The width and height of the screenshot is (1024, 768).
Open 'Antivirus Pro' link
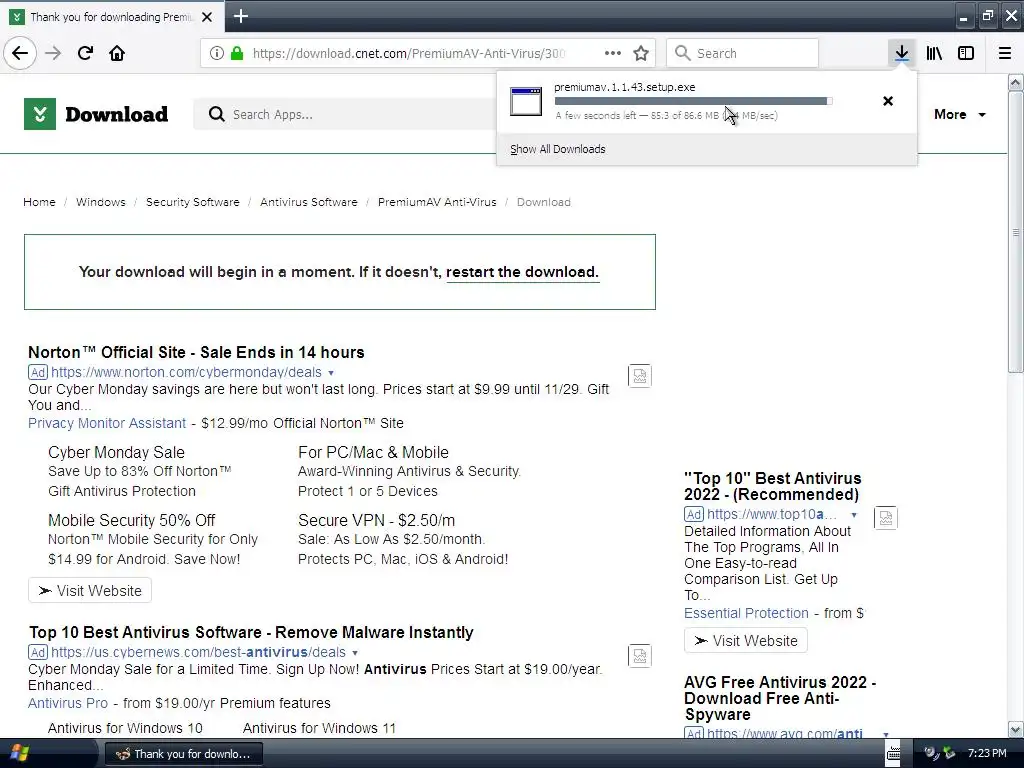click(x=68, y=703)
